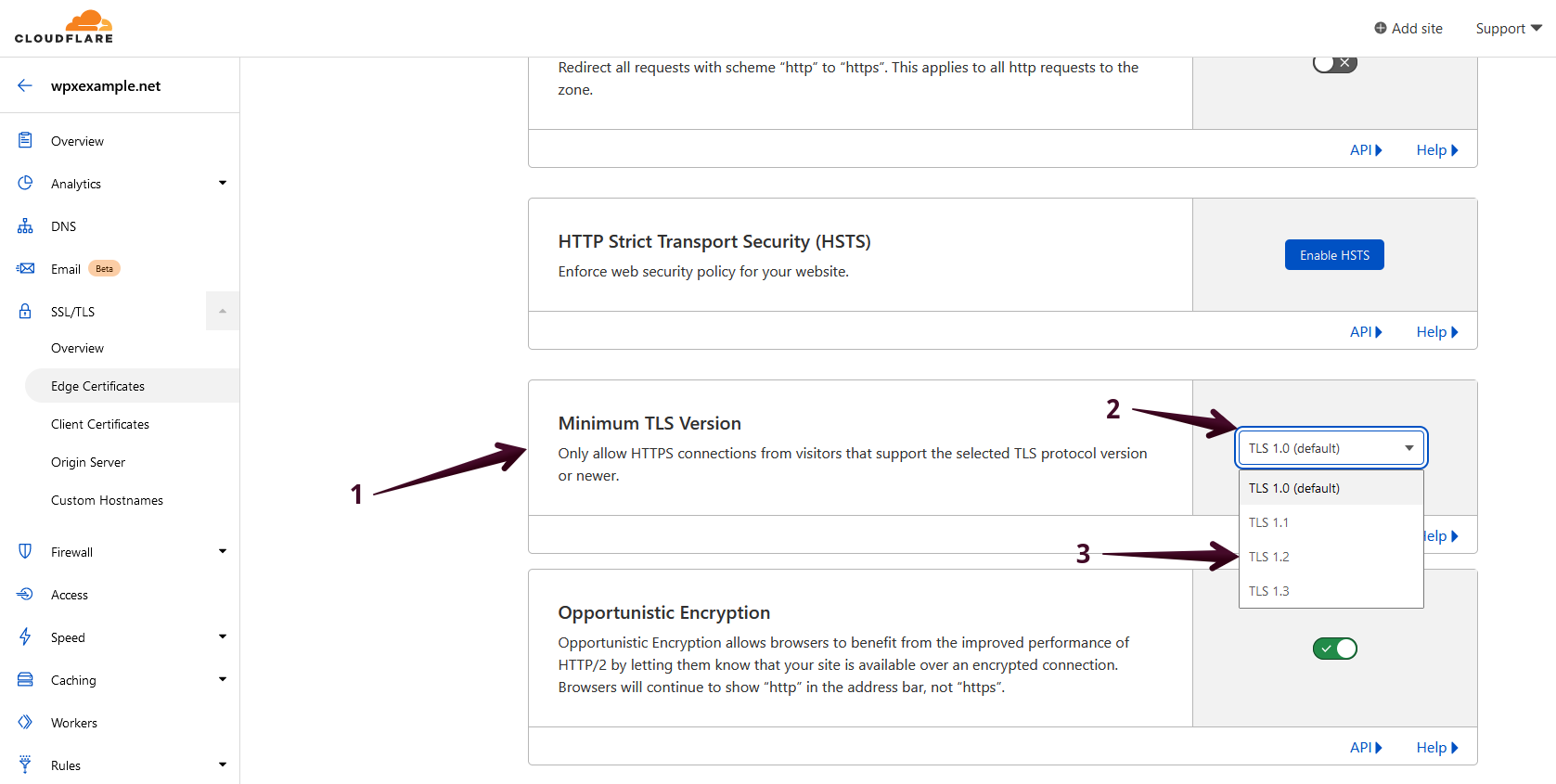Click the Cloudflare logo
The height and width of the screenshot is (784, 1556).
64,27
